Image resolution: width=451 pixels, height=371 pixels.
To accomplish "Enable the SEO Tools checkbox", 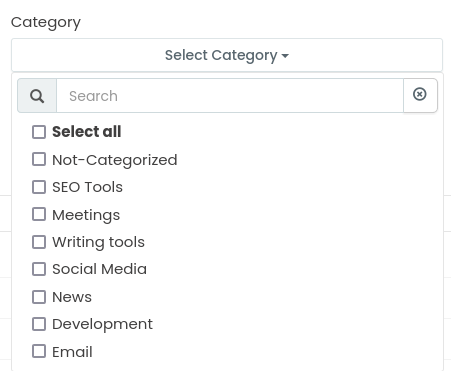I will 39,187.
